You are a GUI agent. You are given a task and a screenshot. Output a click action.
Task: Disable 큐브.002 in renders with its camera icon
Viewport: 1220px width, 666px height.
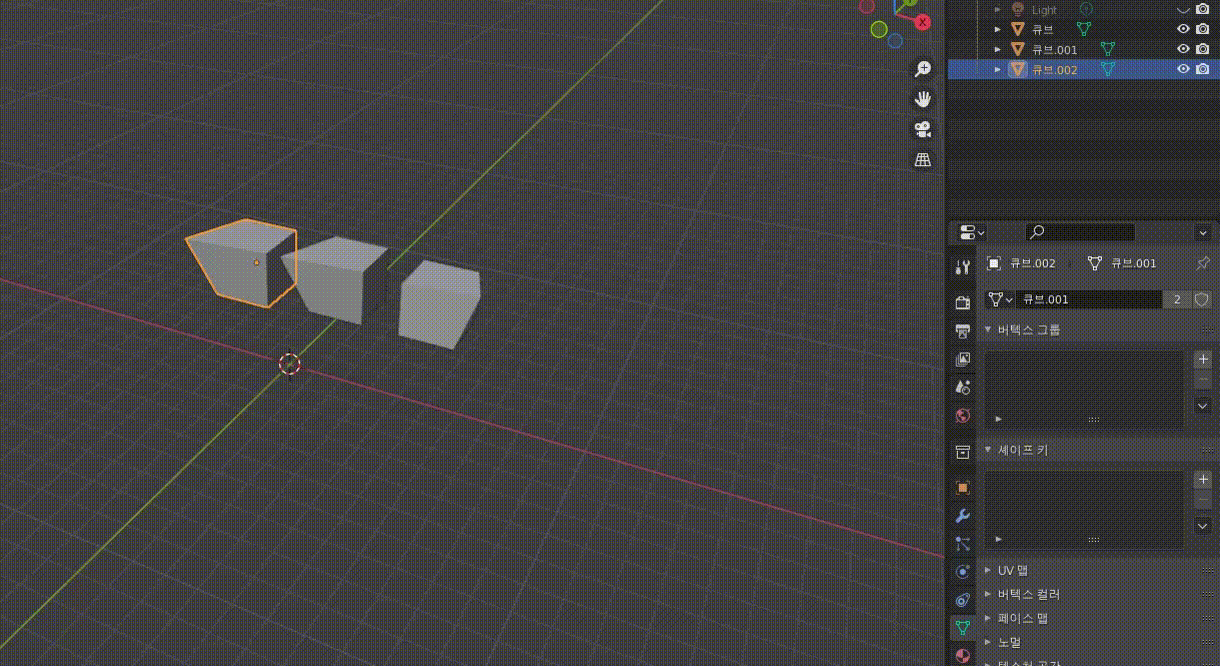click(x=1203, y=69)
